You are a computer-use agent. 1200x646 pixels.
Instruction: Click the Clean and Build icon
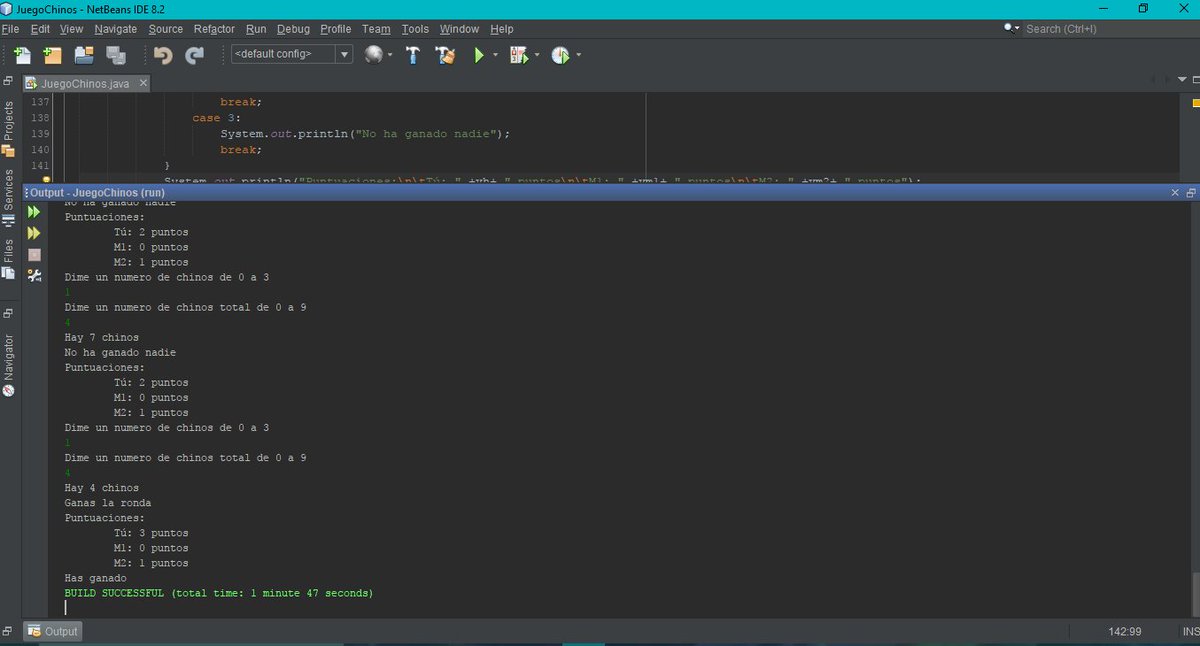click(x=445, y=55)
